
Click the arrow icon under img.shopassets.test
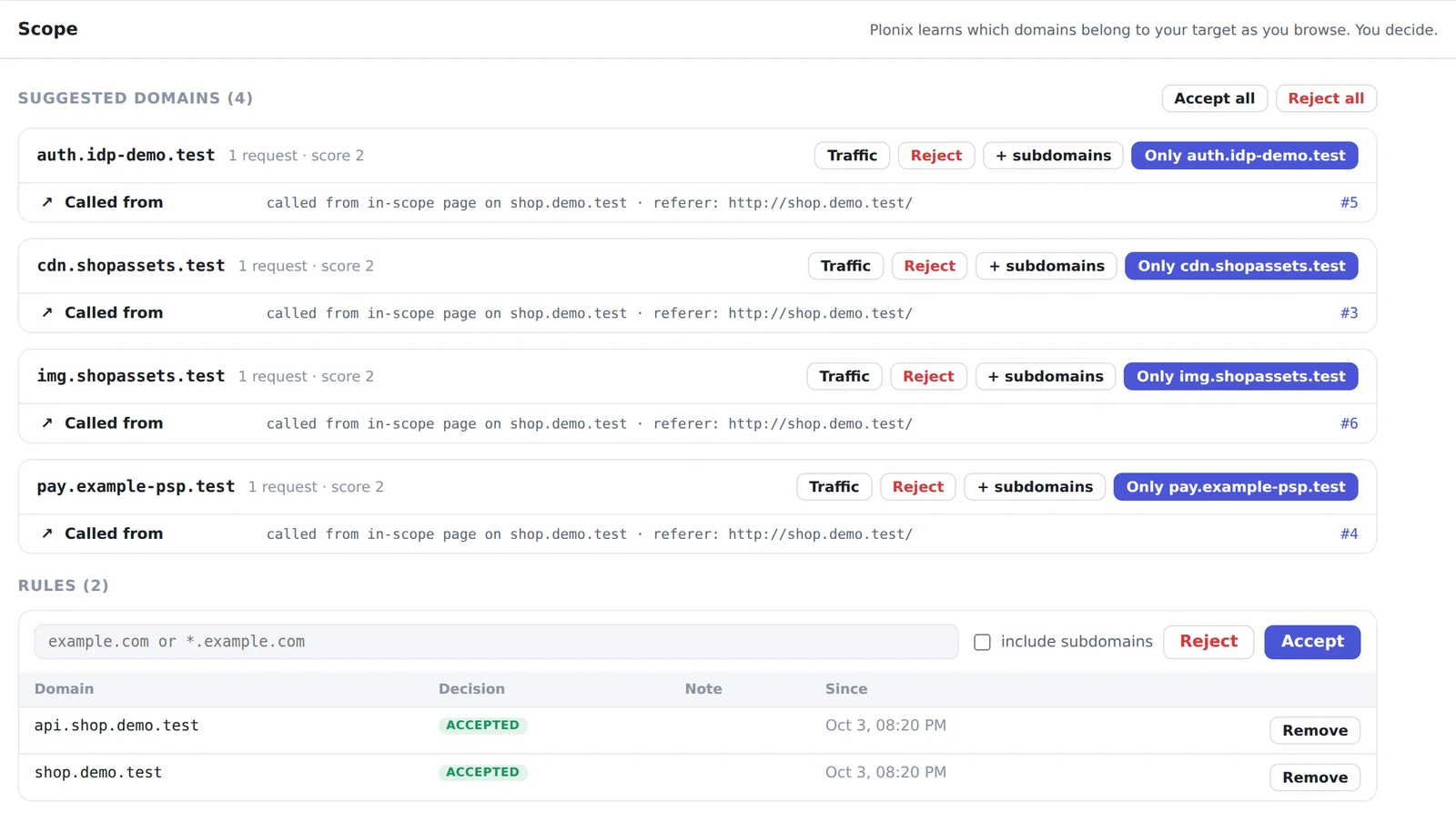(x=47, y=422)
